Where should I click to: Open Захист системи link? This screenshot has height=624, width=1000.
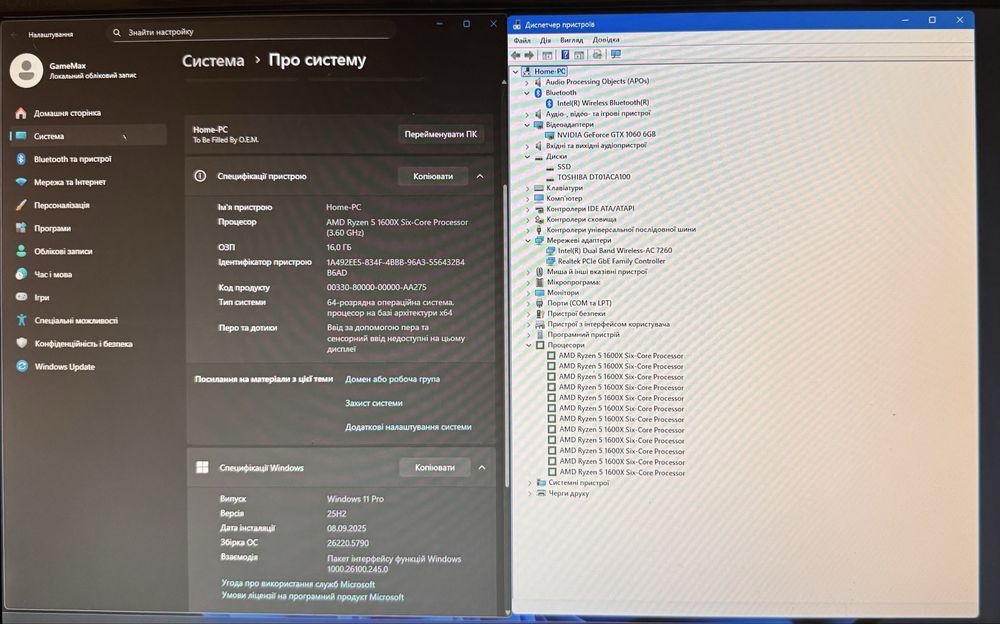(374, 403)
